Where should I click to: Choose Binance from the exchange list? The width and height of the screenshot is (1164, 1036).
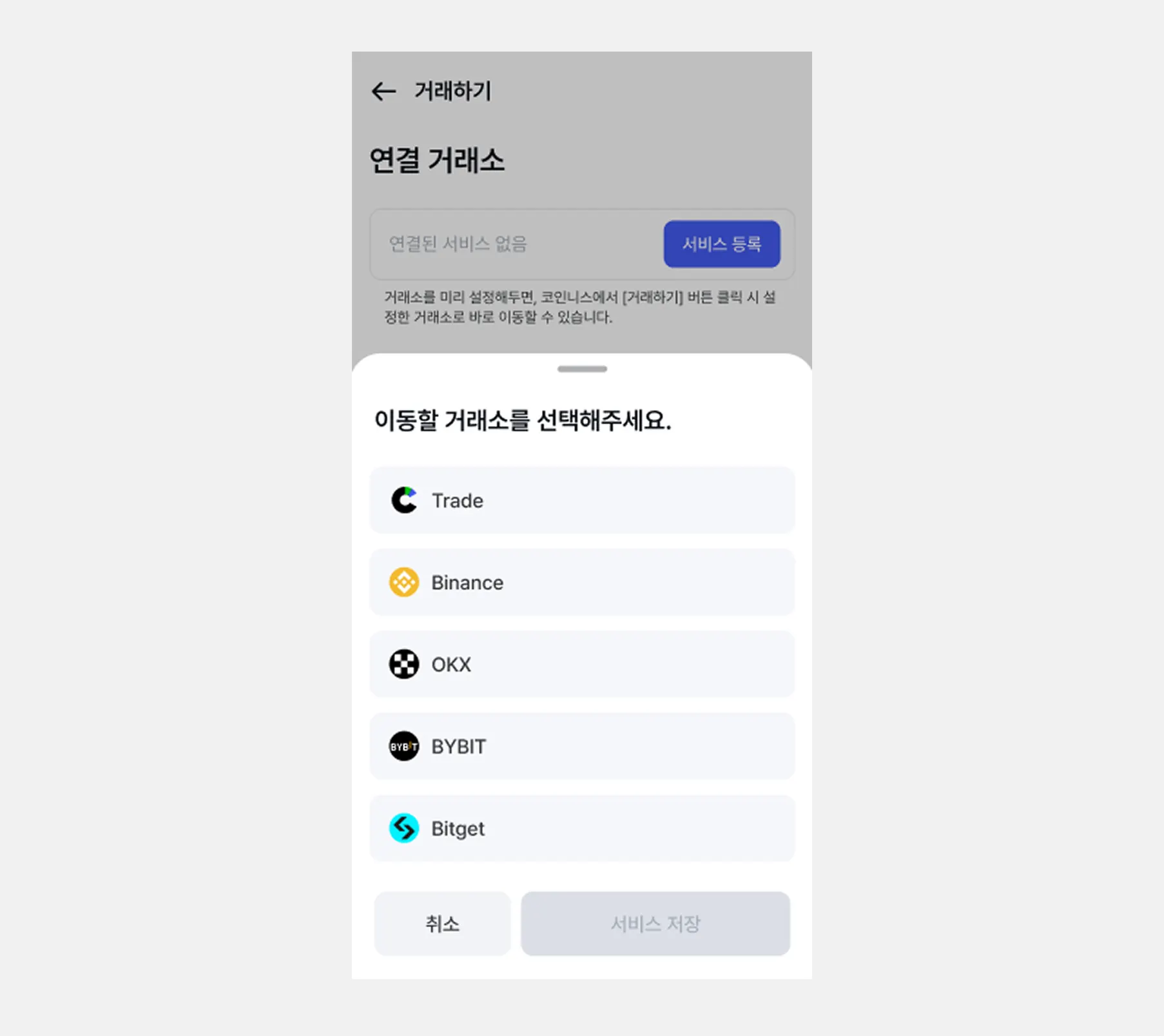582,582
